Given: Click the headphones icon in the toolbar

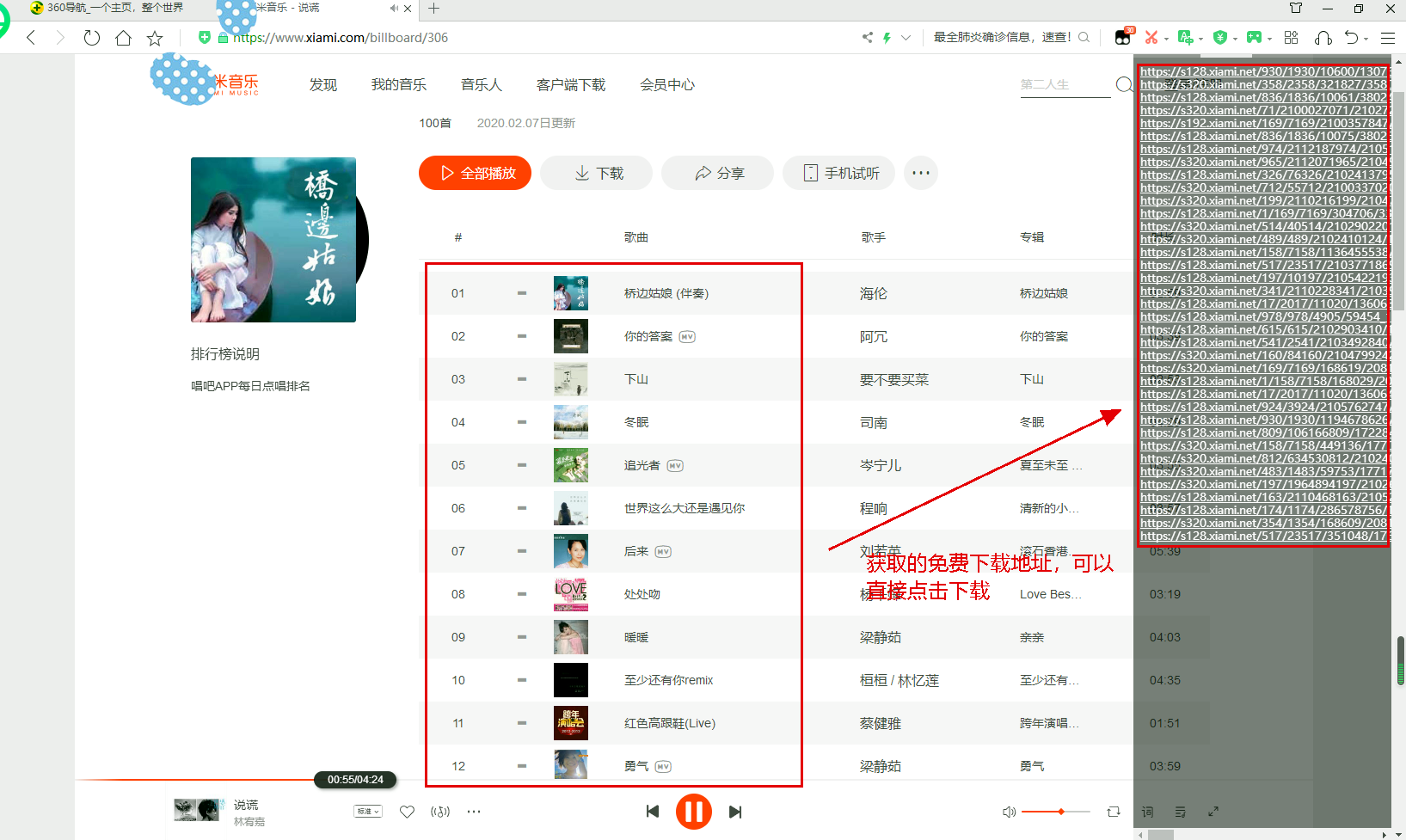Looking at the screenshot, I should pyautogui.click(x=1323, y=37).
